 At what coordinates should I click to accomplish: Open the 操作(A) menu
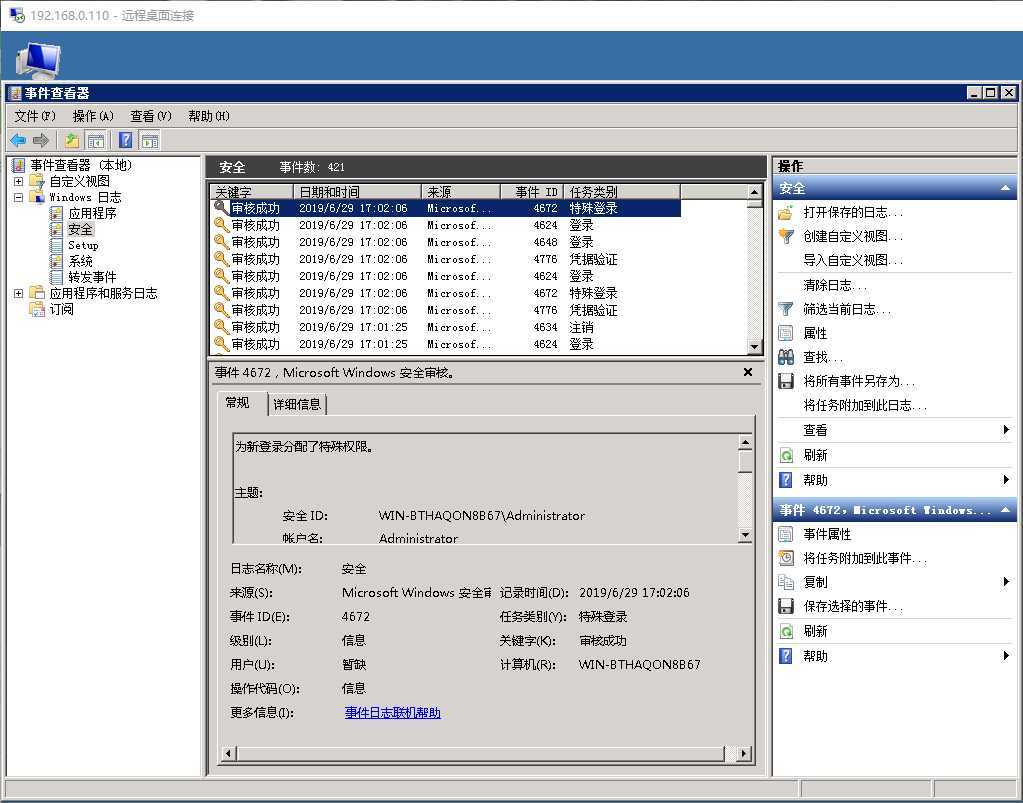[92, 116]
